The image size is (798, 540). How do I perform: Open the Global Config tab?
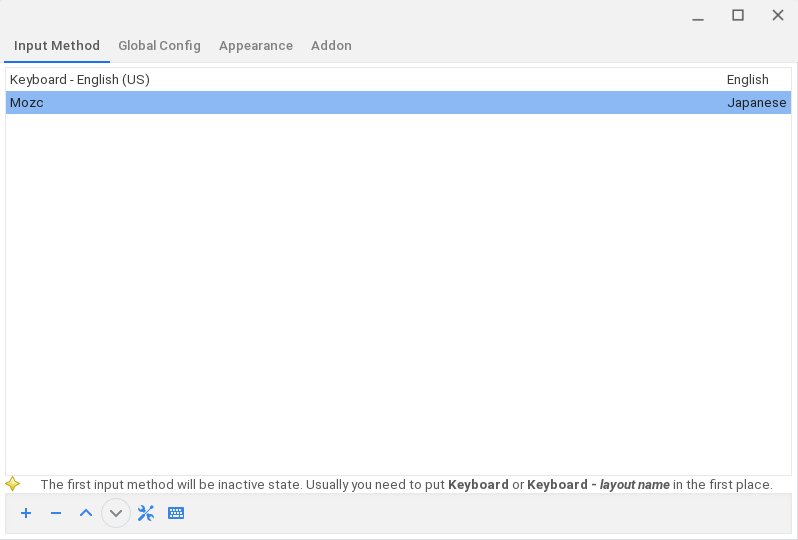tap(159, 46)
